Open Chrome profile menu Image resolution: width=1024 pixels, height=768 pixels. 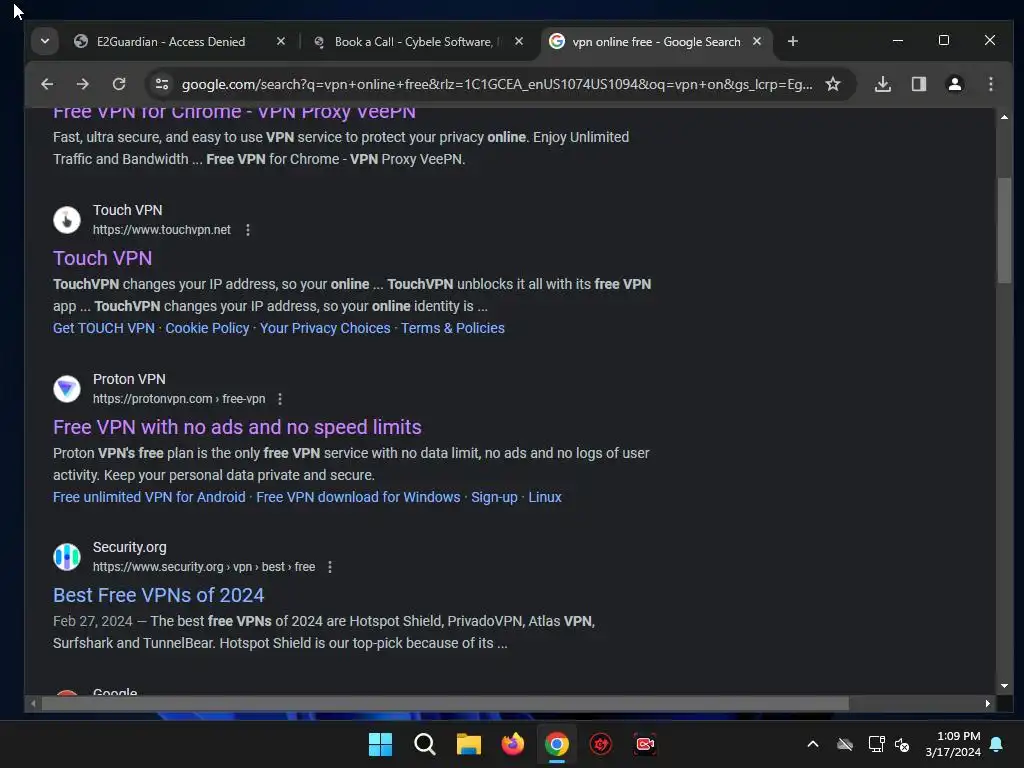pyautogui.click(x=955, y=84)
